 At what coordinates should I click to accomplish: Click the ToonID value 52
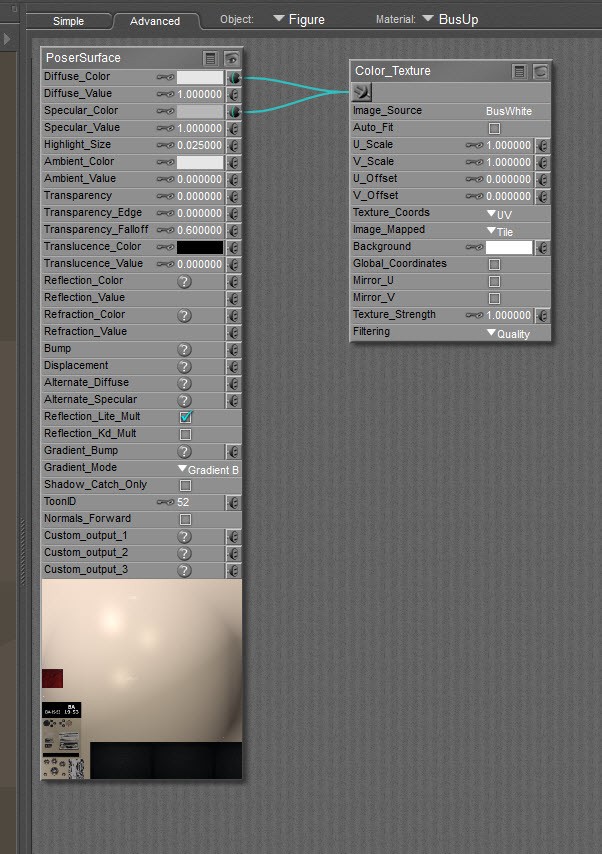pyautogui.click(x=184, y=502)
